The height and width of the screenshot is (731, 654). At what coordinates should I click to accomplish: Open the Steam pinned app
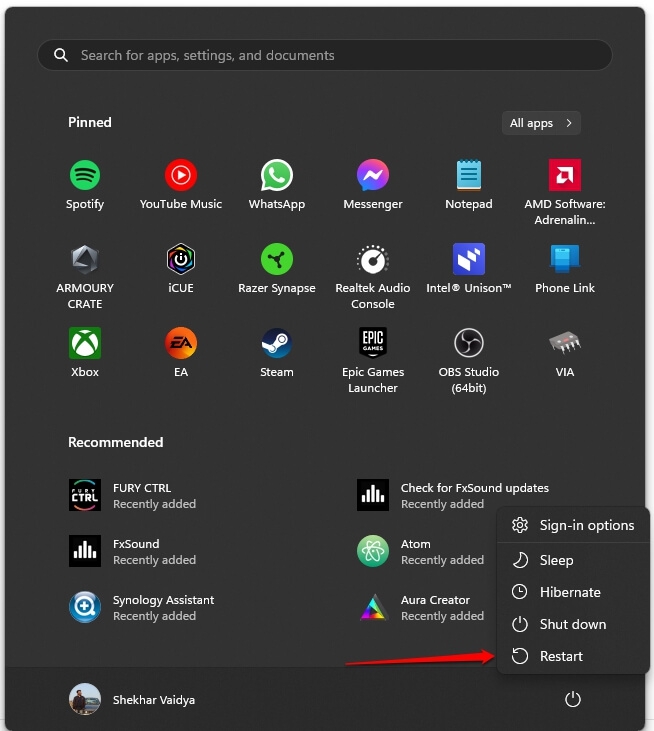coord(277,344)
